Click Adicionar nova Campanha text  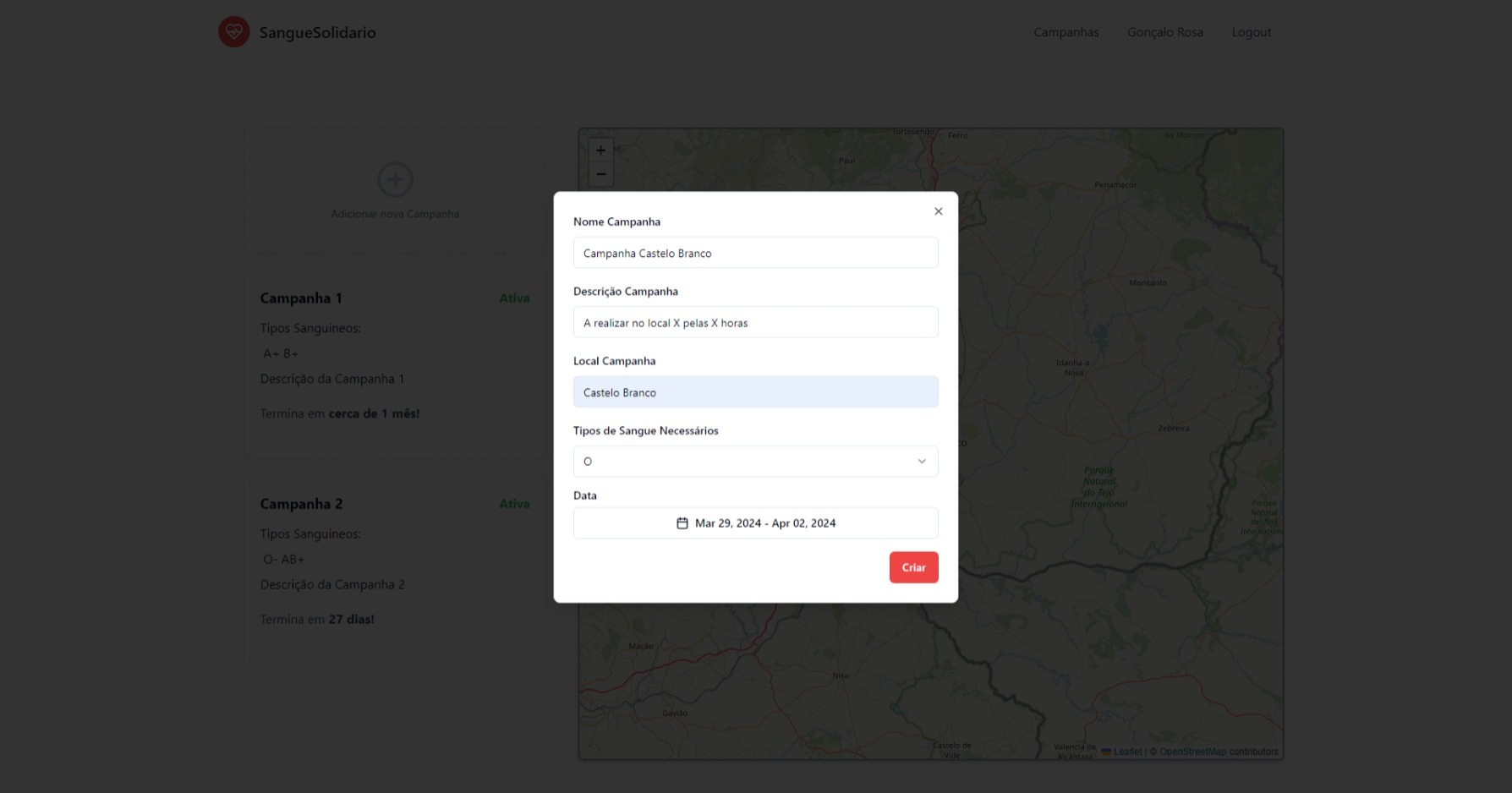[395, 214]
